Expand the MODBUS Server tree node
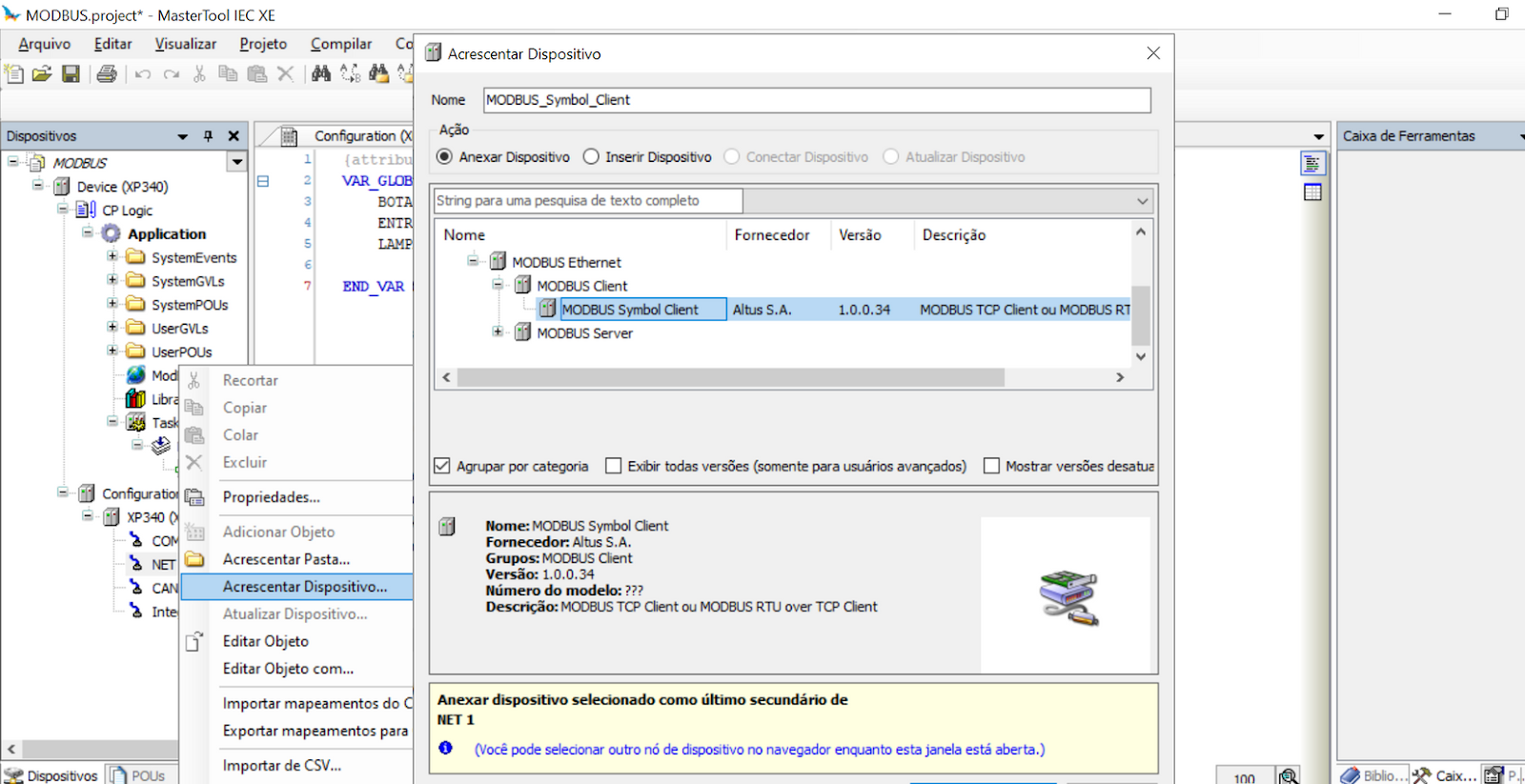The image size is (1525, 784). click(498, 332)
